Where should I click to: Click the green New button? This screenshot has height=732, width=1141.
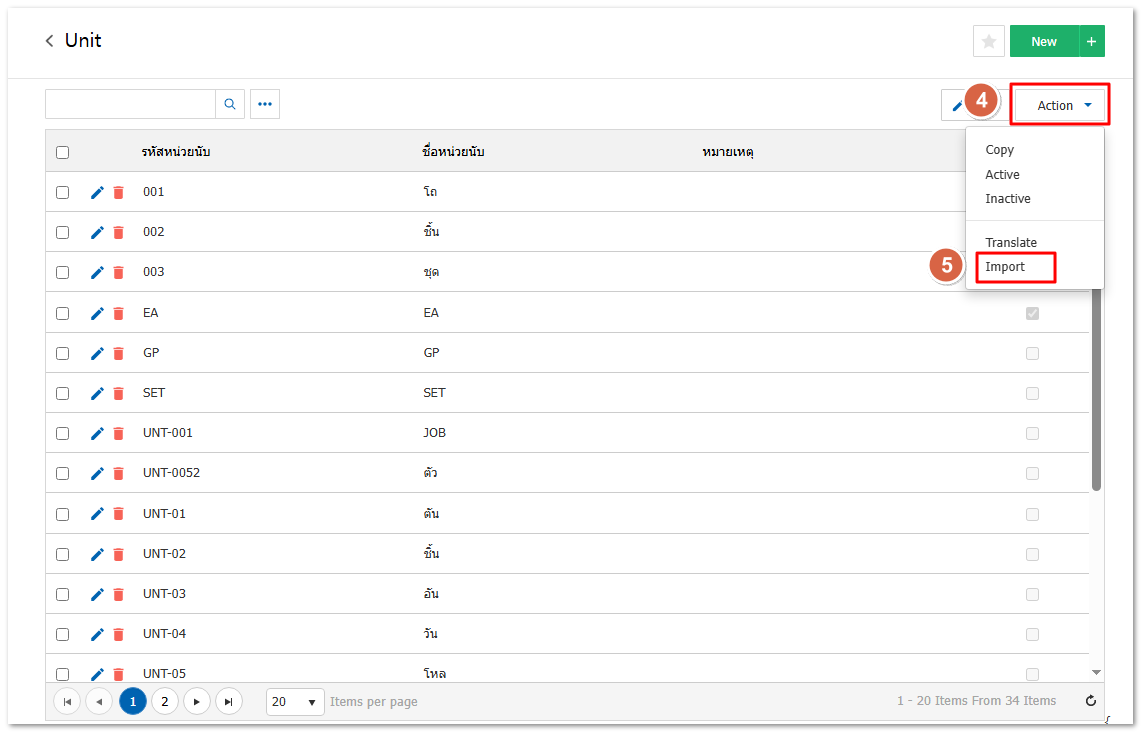click(1043, 41)
